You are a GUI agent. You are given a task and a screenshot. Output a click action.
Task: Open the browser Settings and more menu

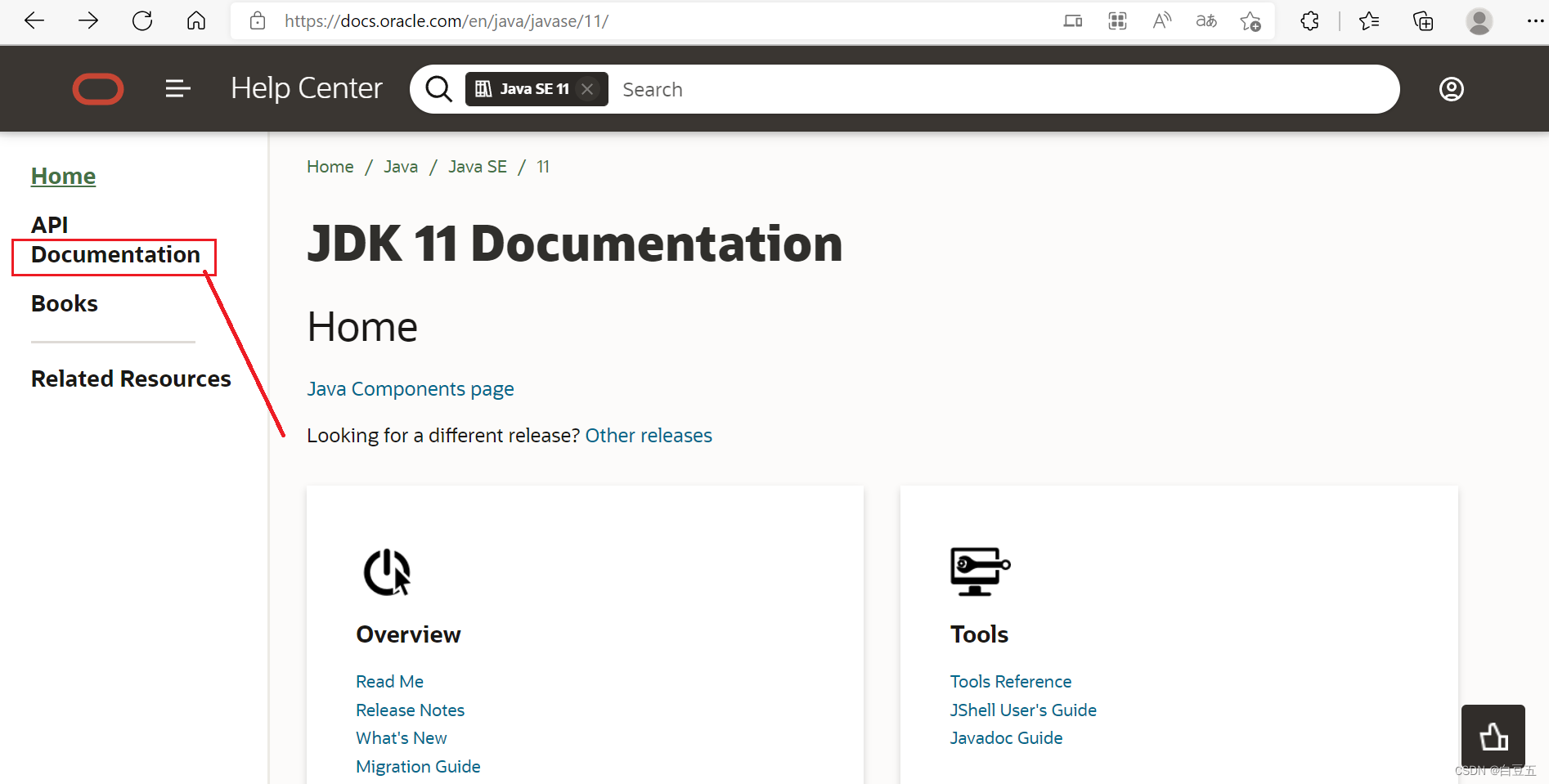click(x=1535, y=21)
